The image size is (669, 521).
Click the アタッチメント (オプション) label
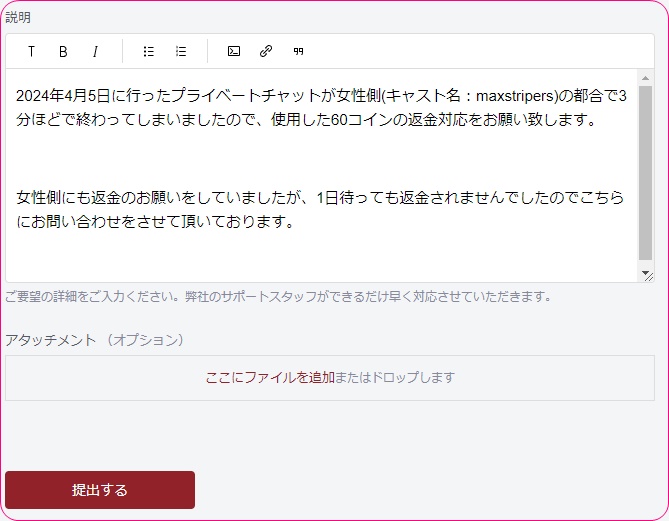point(95,340)
